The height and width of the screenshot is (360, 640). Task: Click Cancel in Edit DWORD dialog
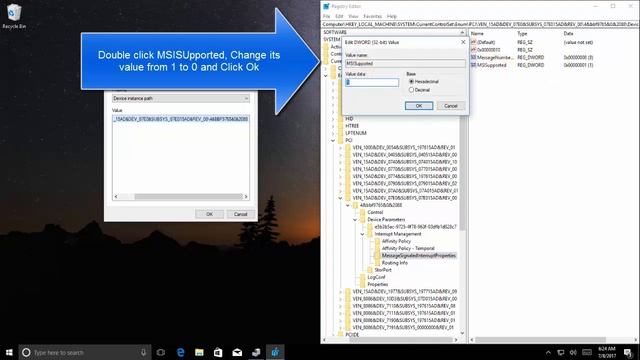tap(451, 106)
